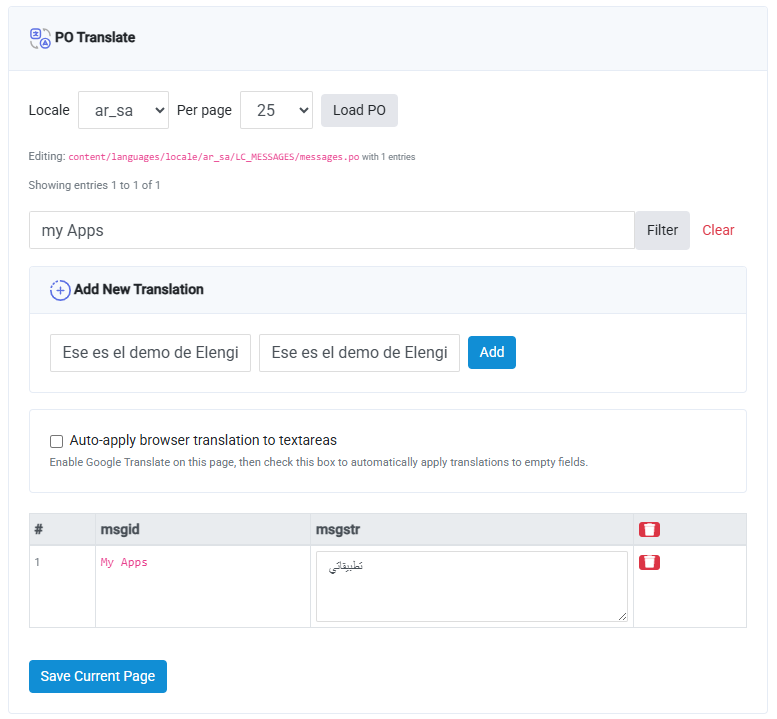Click the second new translation msgstr field
The image size is (777, 719).
tap(359, 353)
